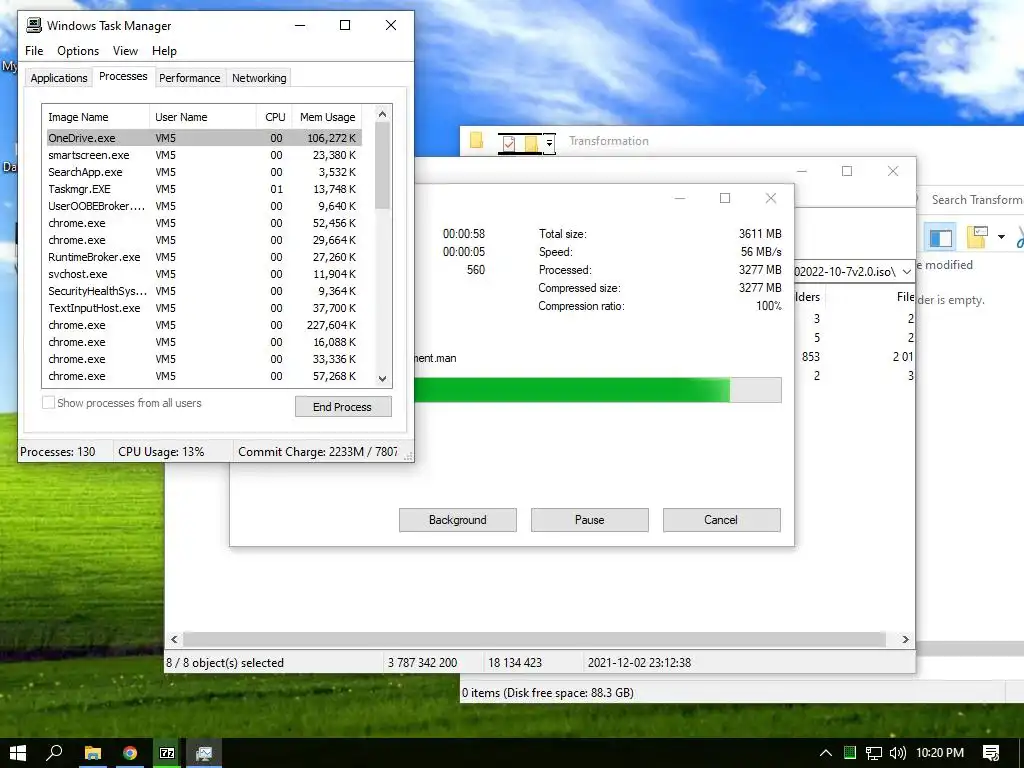The width and height of the screenshot is (1024, 768).
Task: Toggle Explorer preview pane icon
Action: pos(940,237)
